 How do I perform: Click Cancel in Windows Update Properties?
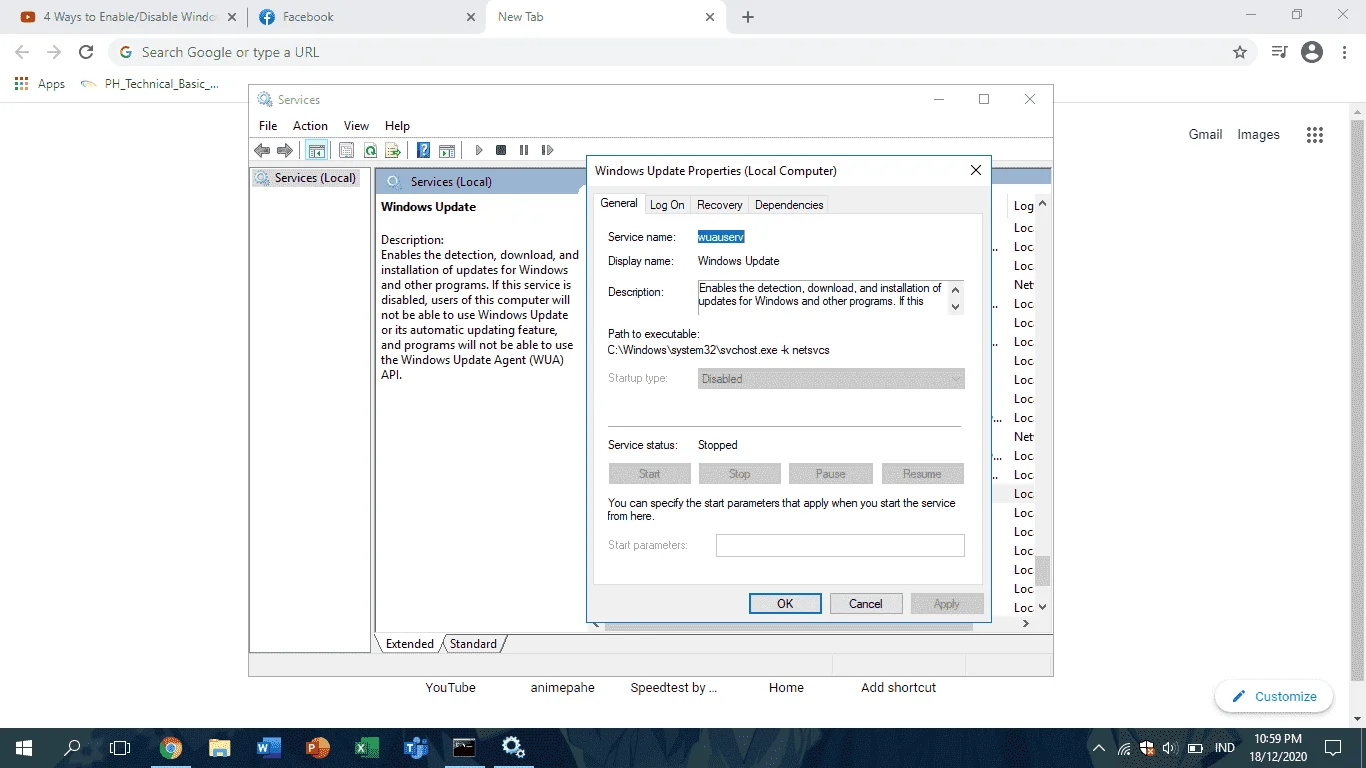pyautogui.click(x=866, y=603)
